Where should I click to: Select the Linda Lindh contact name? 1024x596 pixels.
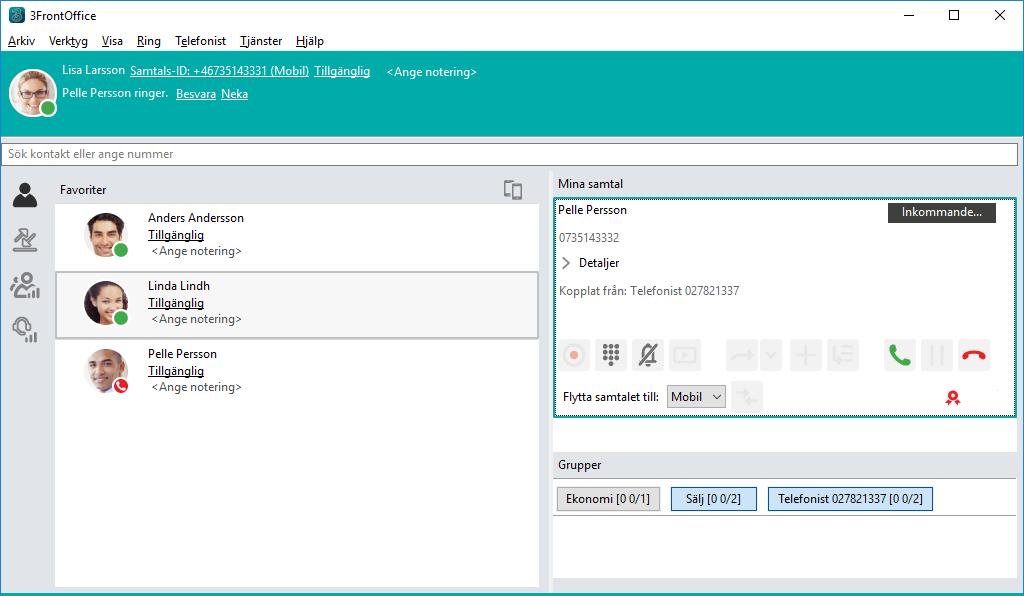pos(179,286)
